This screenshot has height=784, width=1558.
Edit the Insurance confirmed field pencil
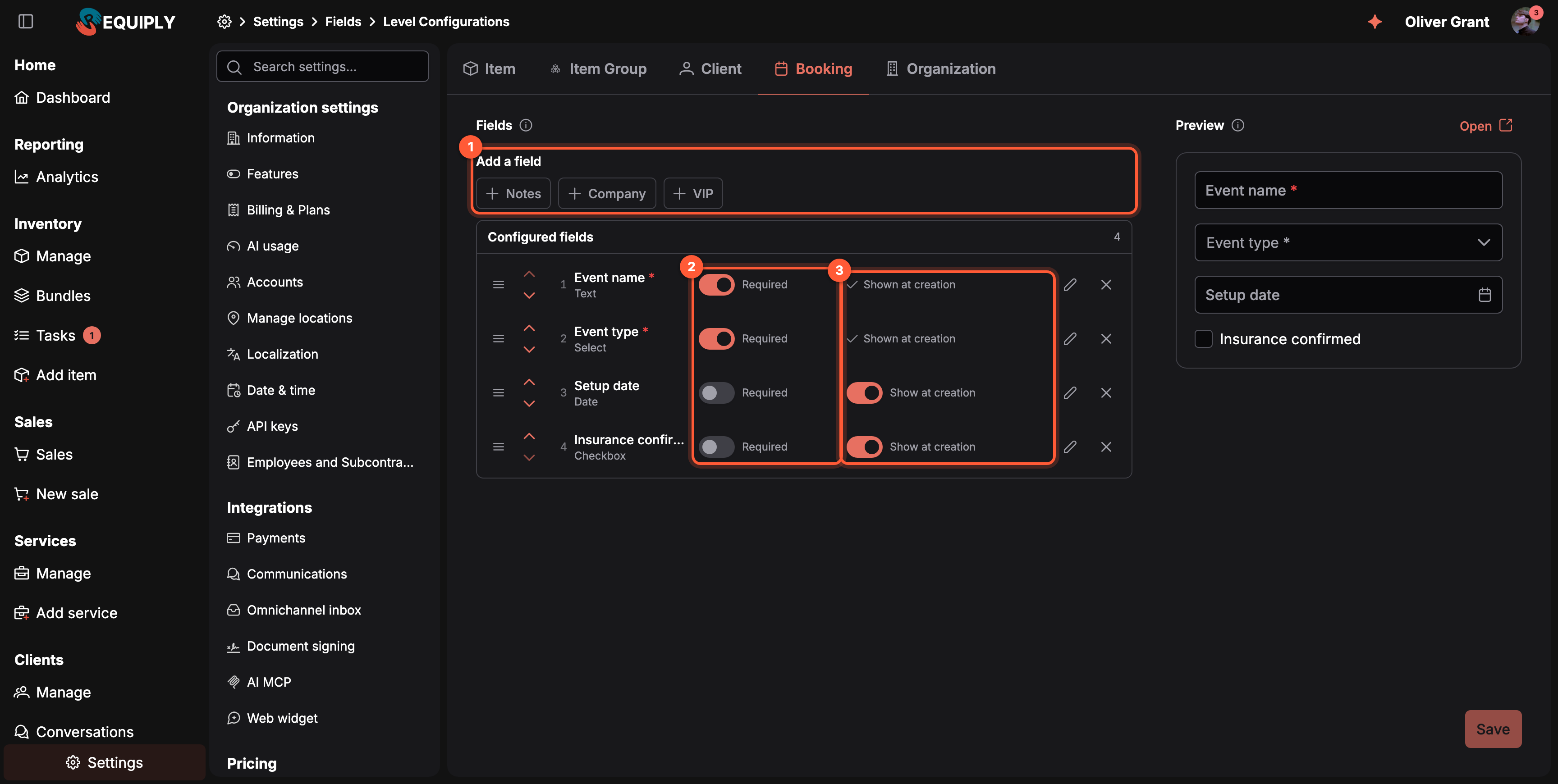[1070, 447]
